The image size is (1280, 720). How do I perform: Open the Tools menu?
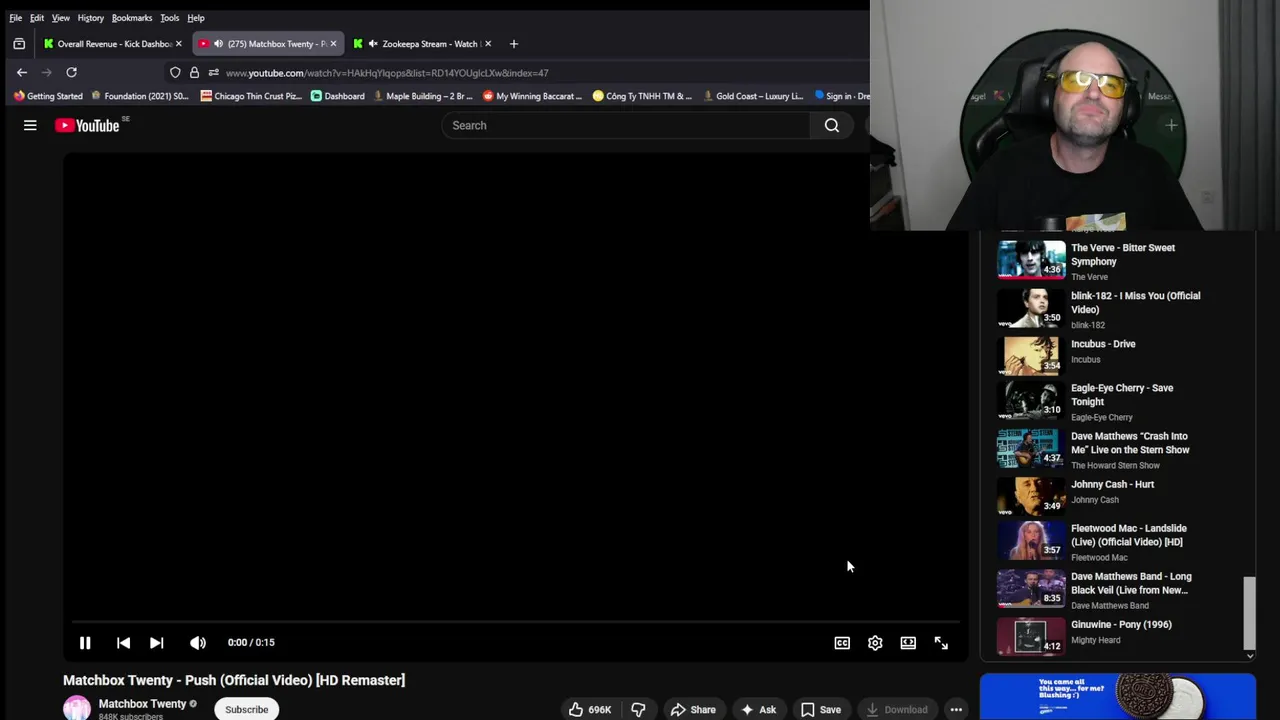(x=170, y=18)
